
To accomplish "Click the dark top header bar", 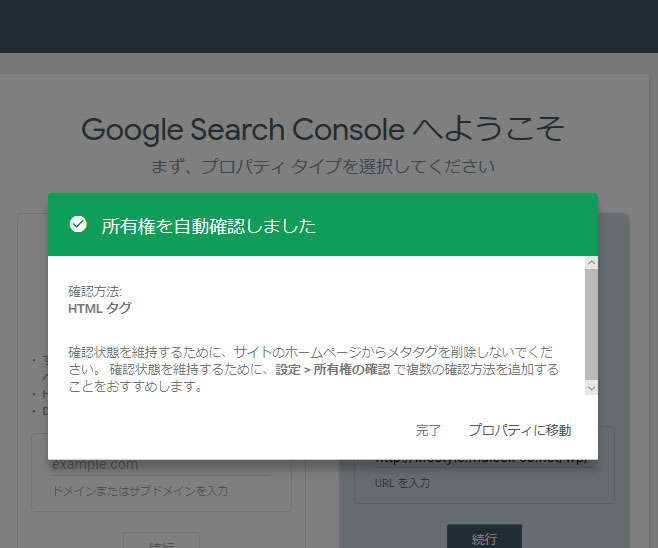I will point(329,26).
